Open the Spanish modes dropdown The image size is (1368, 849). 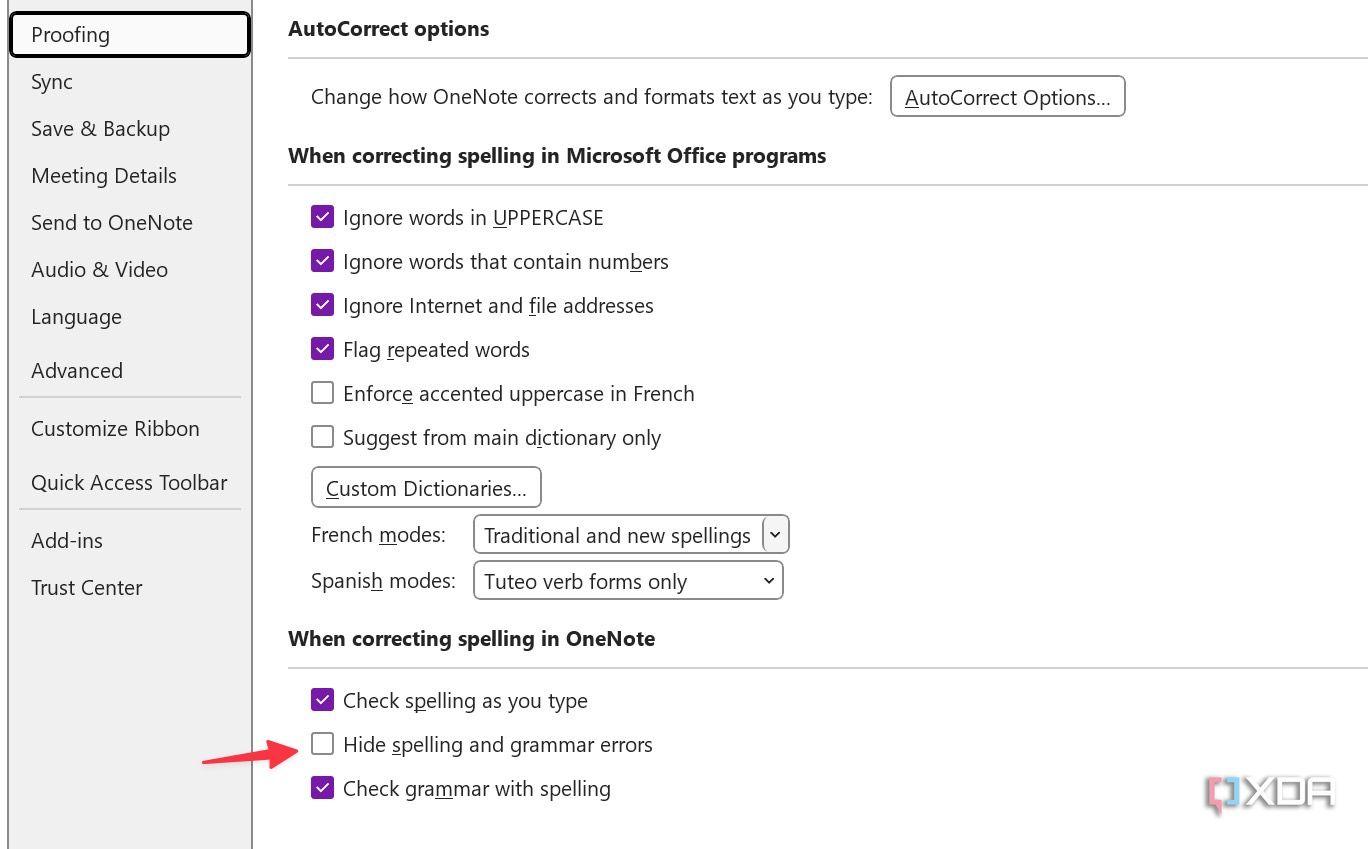[767, 580]
